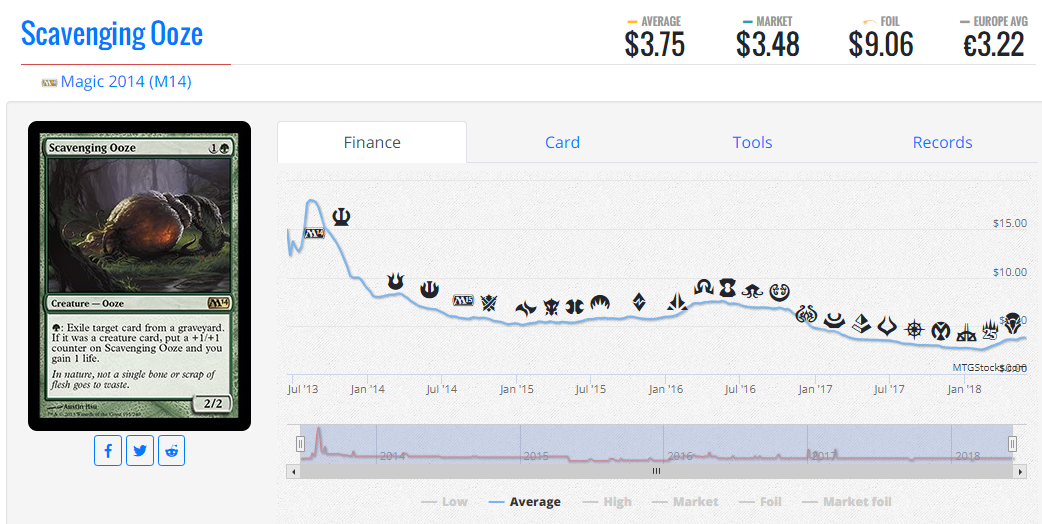
Task: Click the Amonkhet pyramid set symbol
Action: [861, 324]
